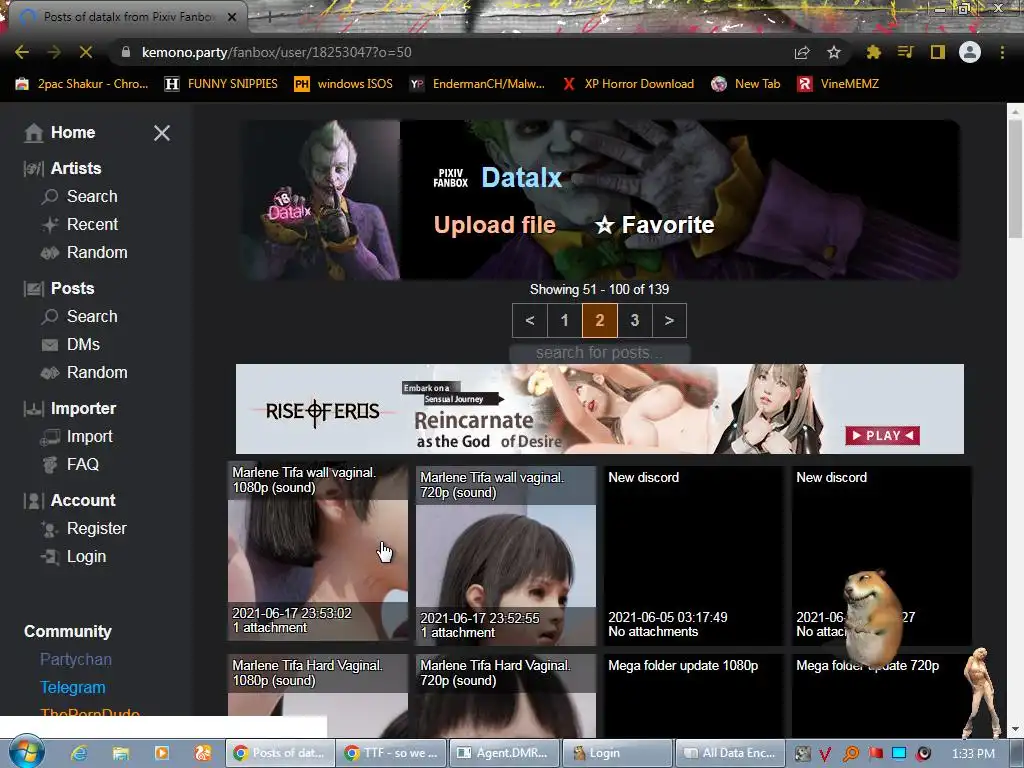
Task: Close the kemono.party browser tab
Action: 232,17
